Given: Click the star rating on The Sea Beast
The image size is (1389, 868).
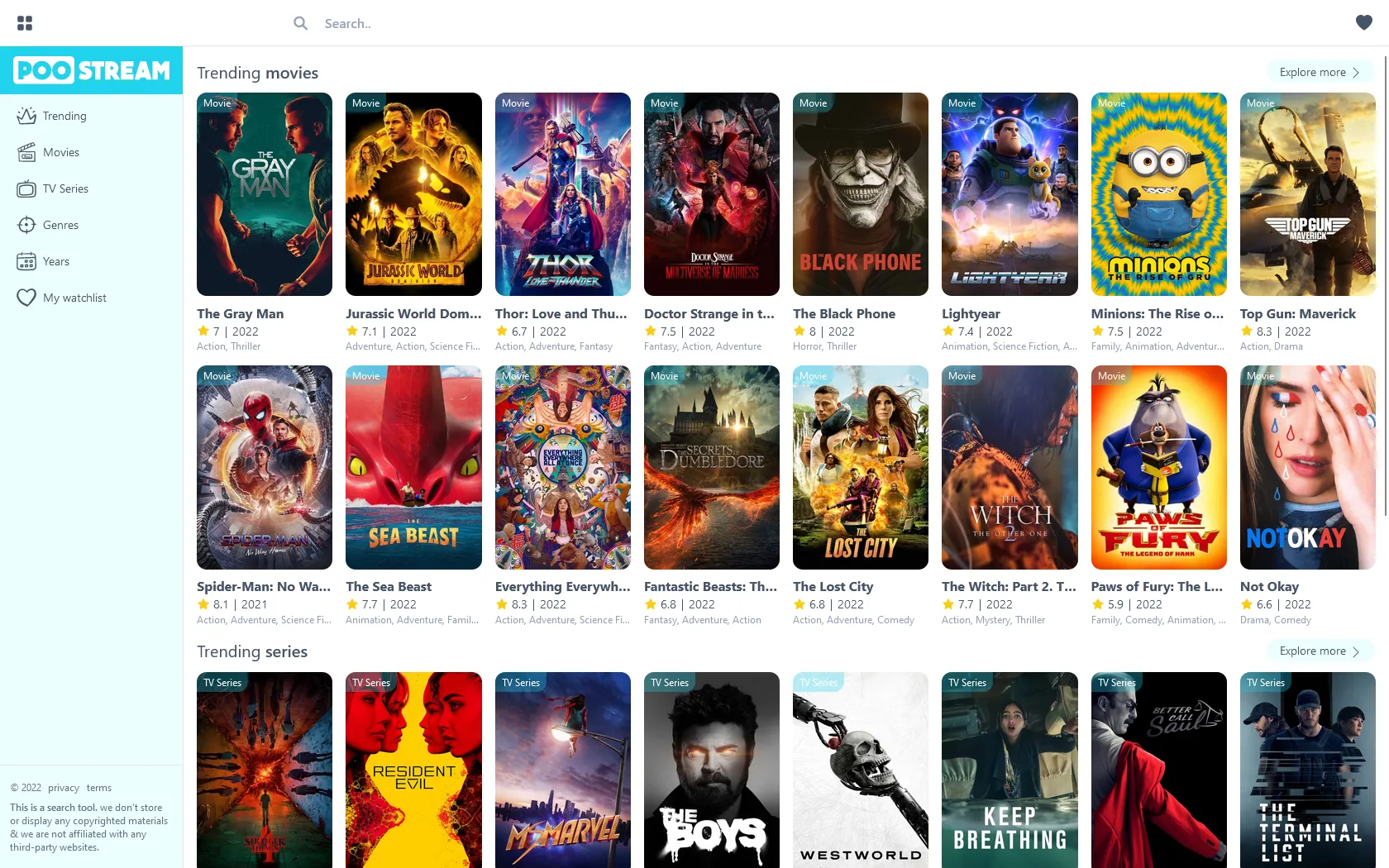Looking at the screenshot, I should (352, 603).
